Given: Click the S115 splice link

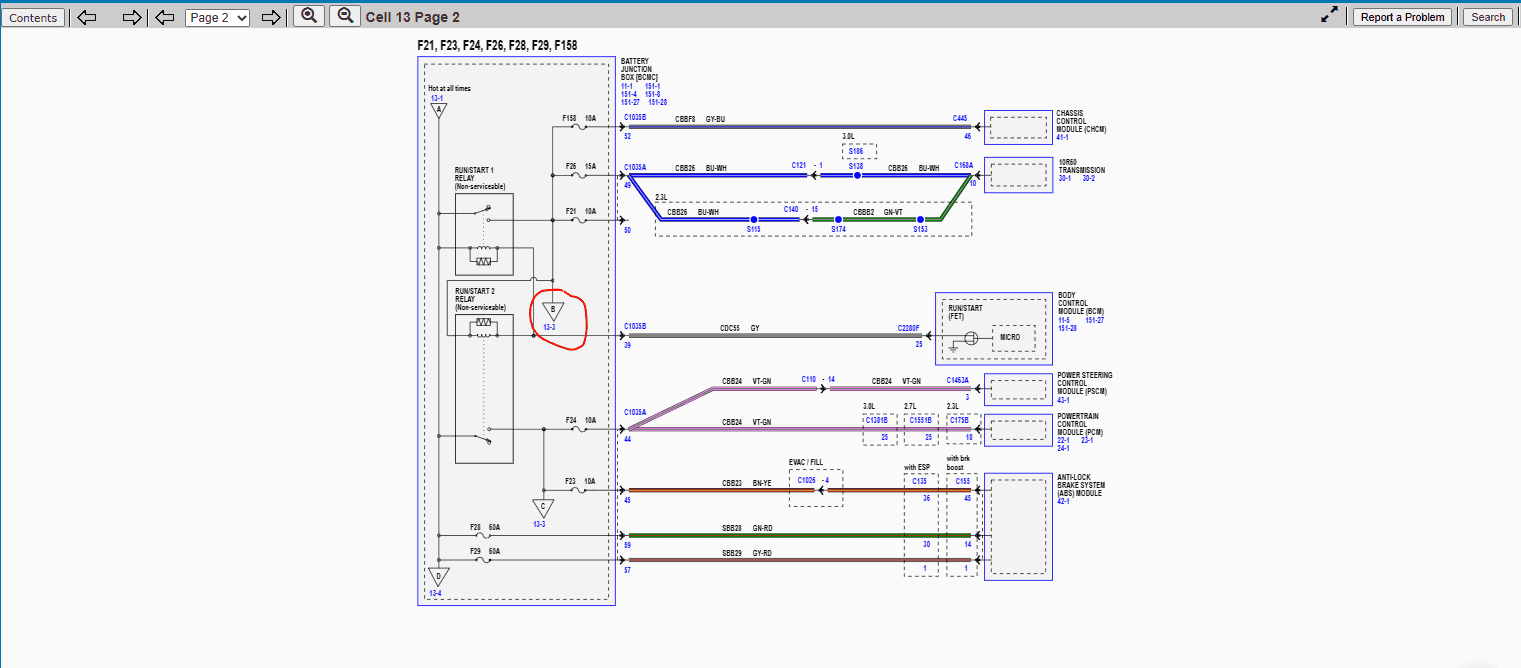Looking at the screenshot, I should click(x=753, y=229).
